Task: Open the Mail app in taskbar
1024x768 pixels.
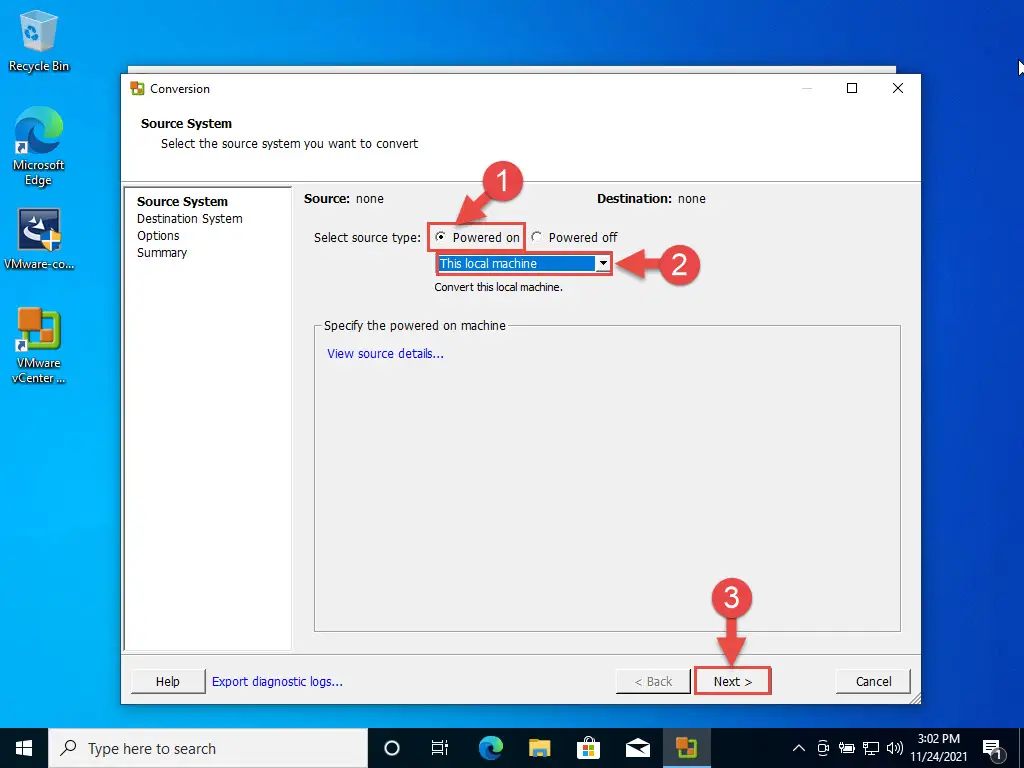Action: tap(637, 748)
